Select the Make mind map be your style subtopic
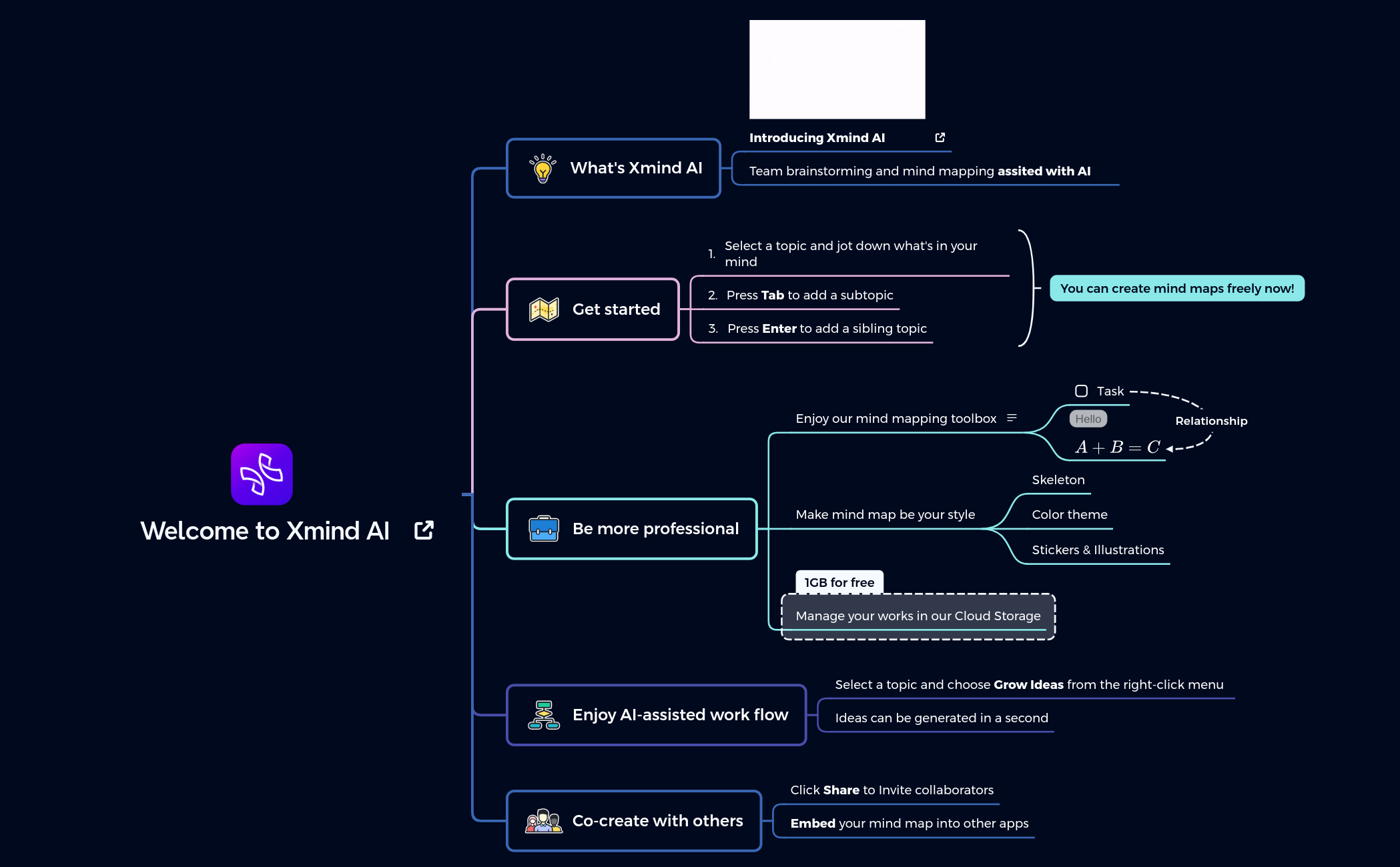The height and width of the screenshot is (867, 1400). 886,514
